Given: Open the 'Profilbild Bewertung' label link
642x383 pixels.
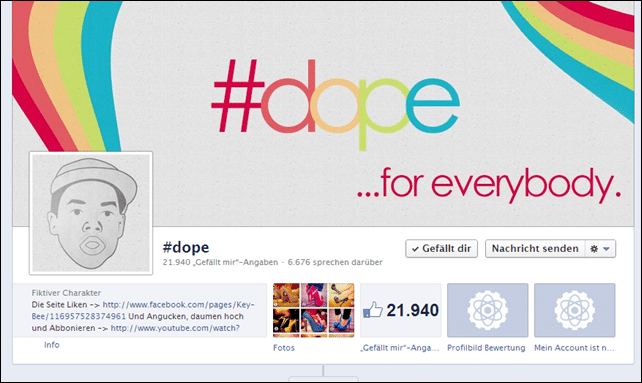Looking at the screenshot, I should click(486, 348).
